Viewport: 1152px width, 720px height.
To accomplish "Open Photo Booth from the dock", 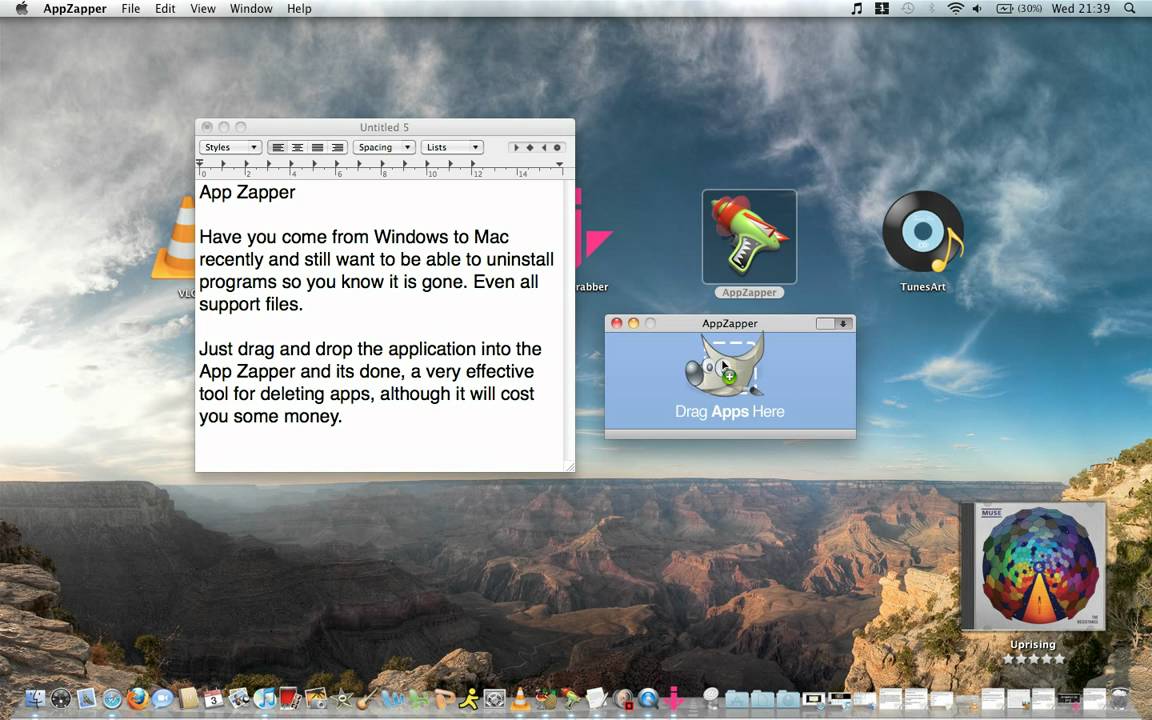I will [290, 699].
